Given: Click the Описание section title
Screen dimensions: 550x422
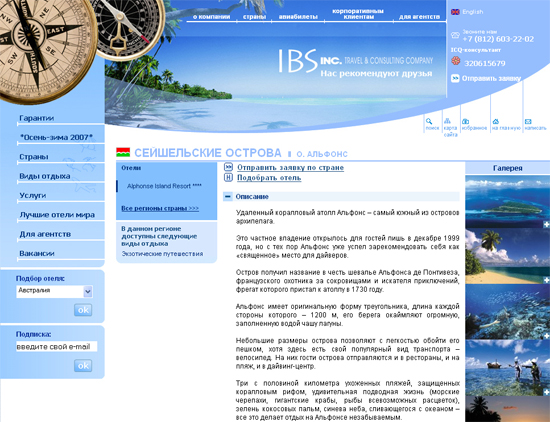Looking at the screenshot, I should 252,197.
